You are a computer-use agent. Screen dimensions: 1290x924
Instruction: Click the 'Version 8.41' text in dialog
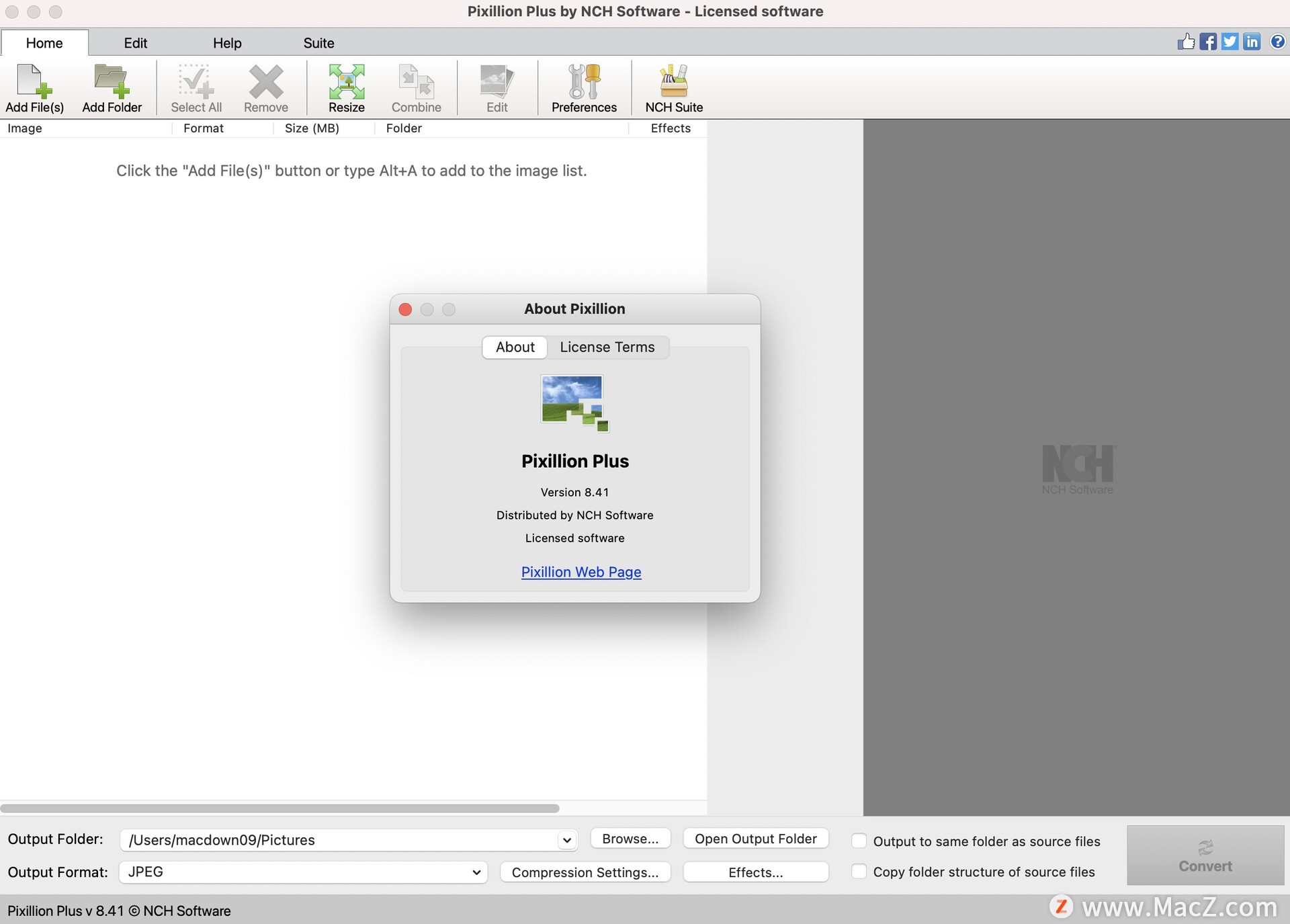coord(574,493)
